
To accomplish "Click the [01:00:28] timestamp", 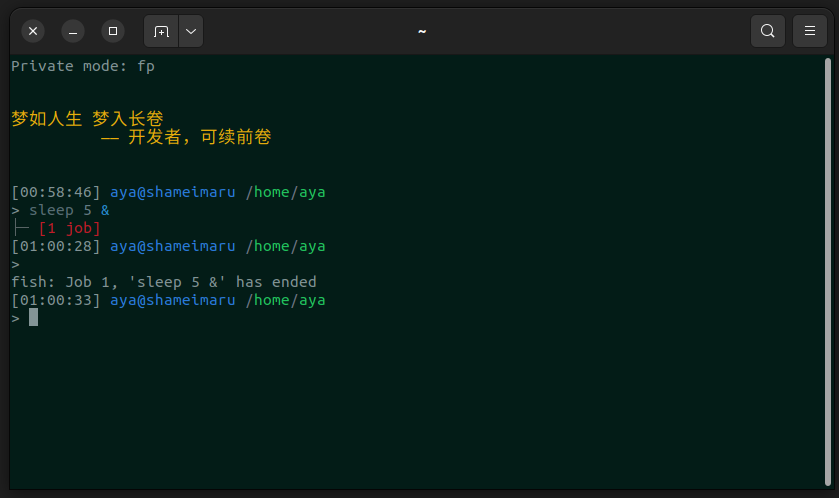I will coord(56,246).
